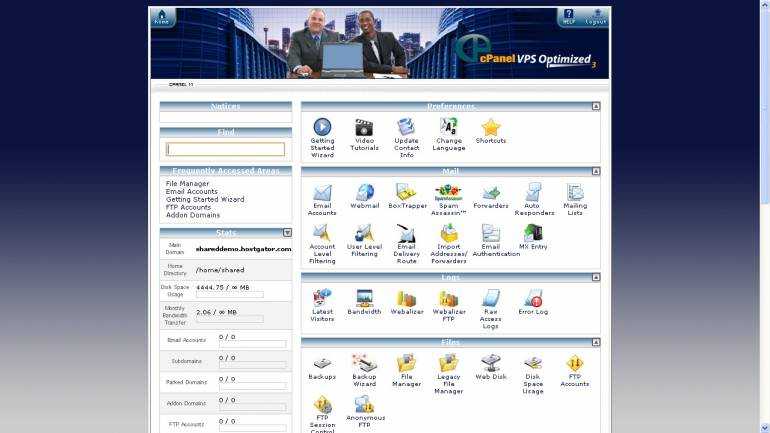This screenshot has width=770, height=433.
Task: Open the Shortcuts star icon
Action: pyautogui.click(x=490, y=128)
